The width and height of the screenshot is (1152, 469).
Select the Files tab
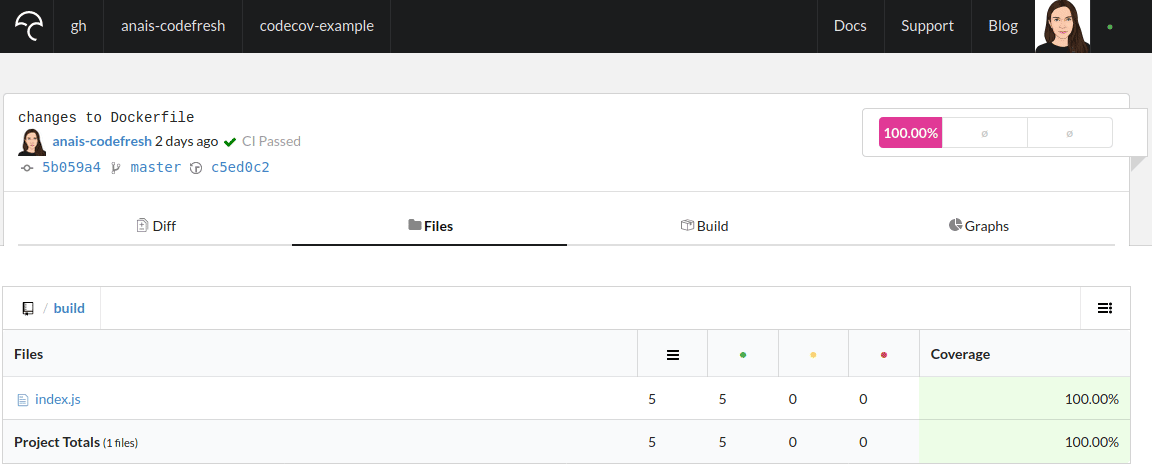coord(430,226)
